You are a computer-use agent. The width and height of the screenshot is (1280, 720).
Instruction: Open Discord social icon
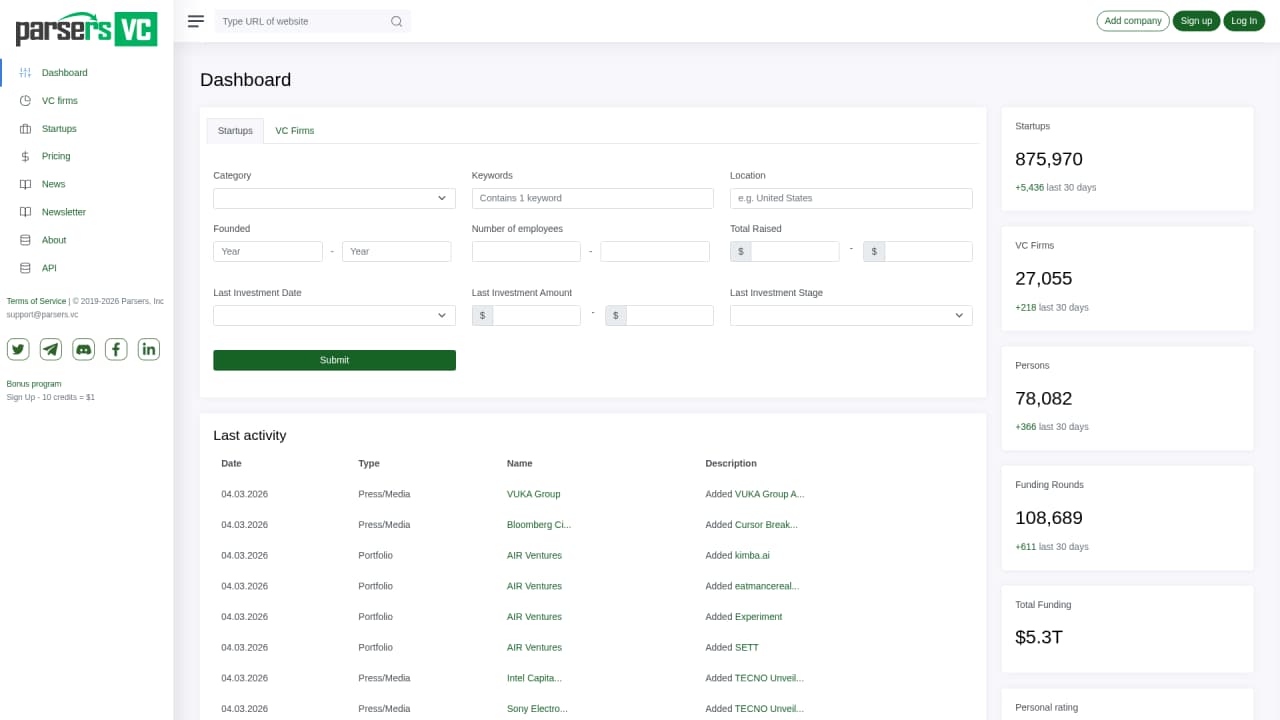84,349
